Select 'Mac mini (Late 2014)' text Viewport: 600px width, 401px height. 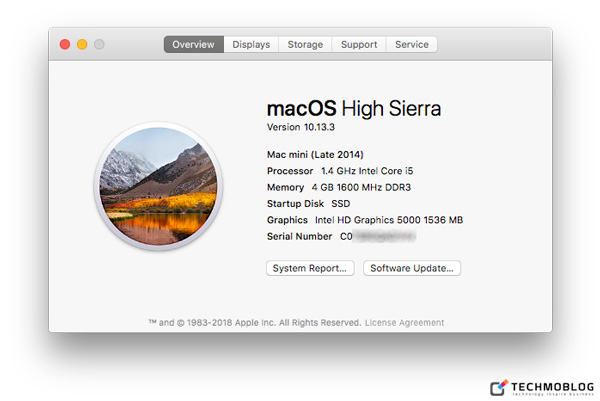click(315, 155)
